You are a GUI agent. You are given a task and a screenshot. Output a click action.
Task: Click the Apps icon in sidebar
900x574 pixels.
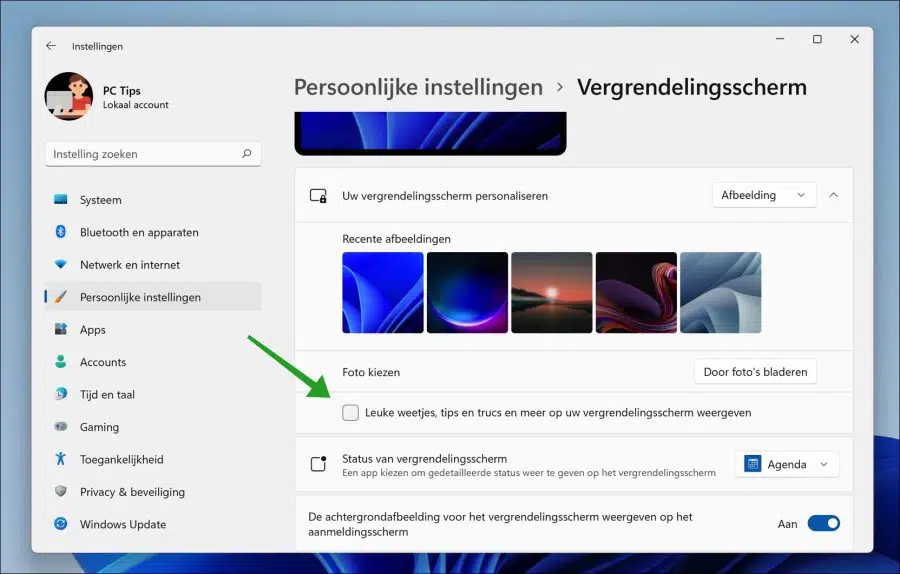click(x=61, y=329)
